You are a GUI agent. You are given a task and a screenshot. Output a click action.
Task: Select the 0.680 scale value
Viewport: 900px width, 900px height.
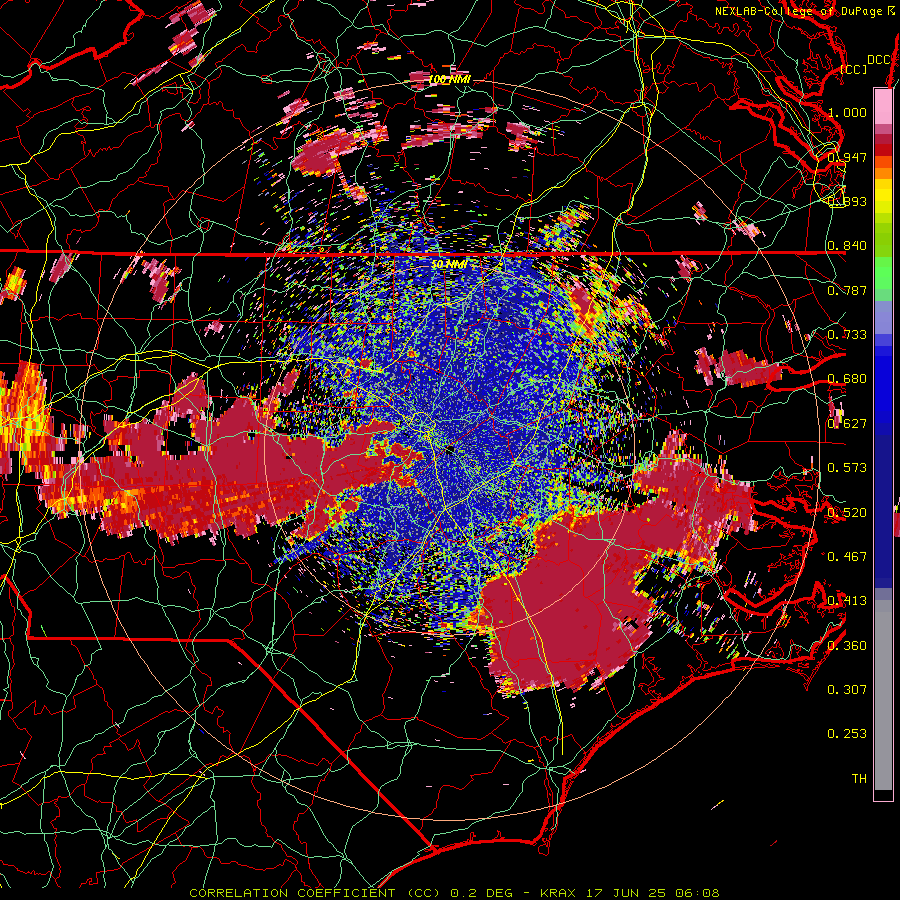(847, 379)
